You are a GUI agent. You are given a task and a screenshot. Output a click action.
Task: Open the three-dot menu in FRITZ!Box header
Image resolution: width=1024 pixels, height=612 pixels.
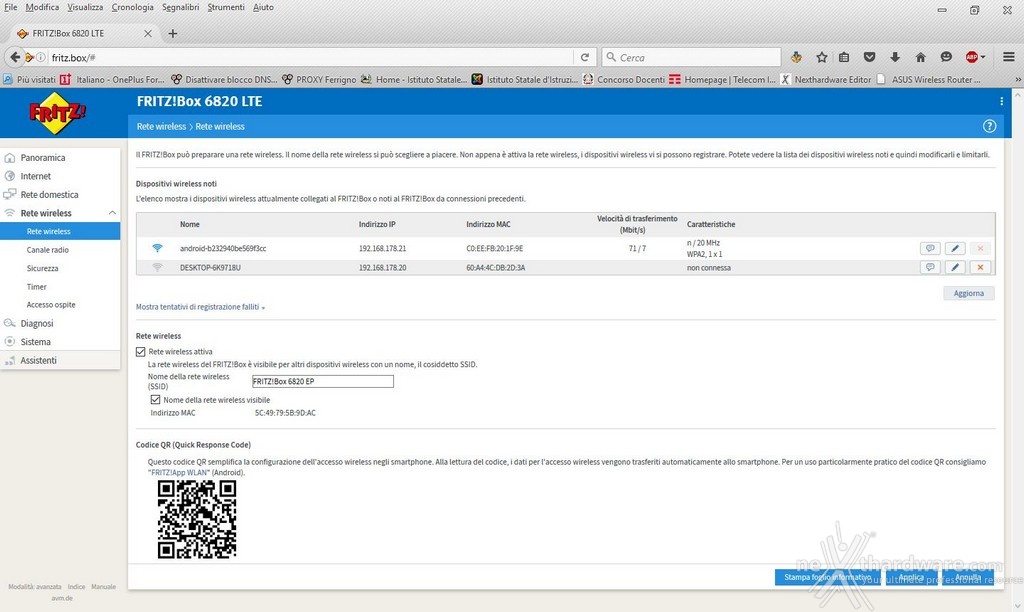point(1001,101)
